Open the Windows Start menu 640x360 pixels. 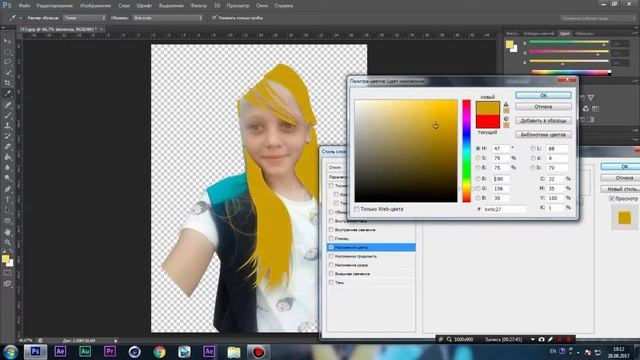10,351
